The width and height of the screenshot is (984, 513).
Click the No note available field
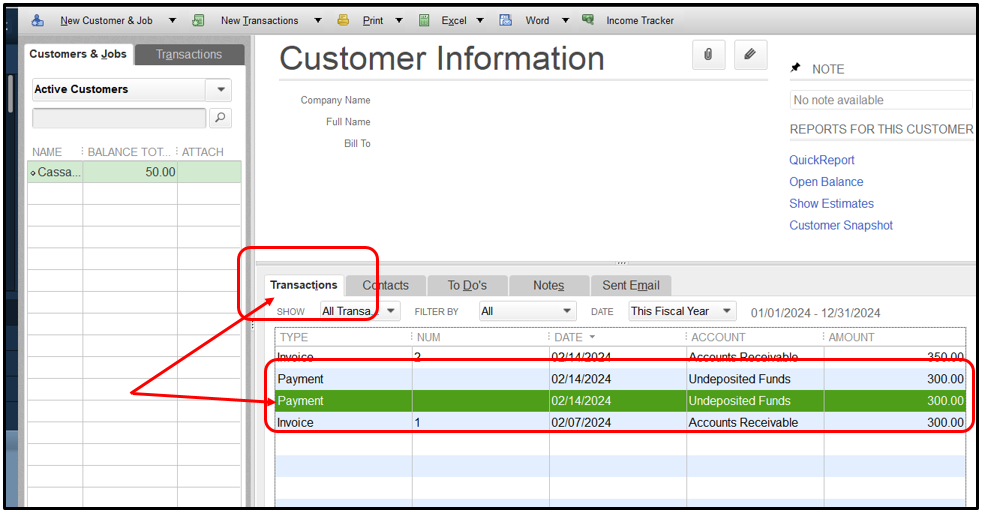tap(881, 100)
